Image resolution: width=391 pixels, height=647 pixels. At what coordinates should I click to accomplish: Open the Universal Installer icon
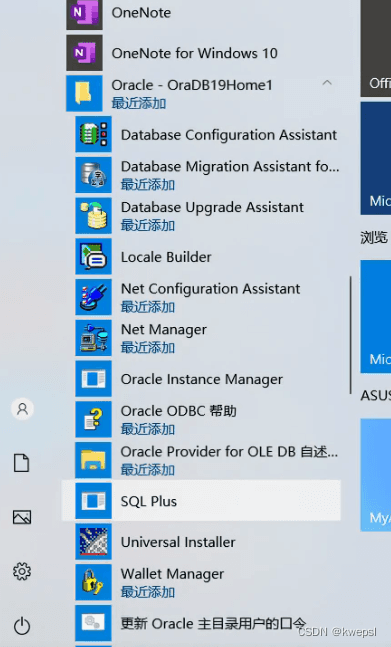point(93,542)
